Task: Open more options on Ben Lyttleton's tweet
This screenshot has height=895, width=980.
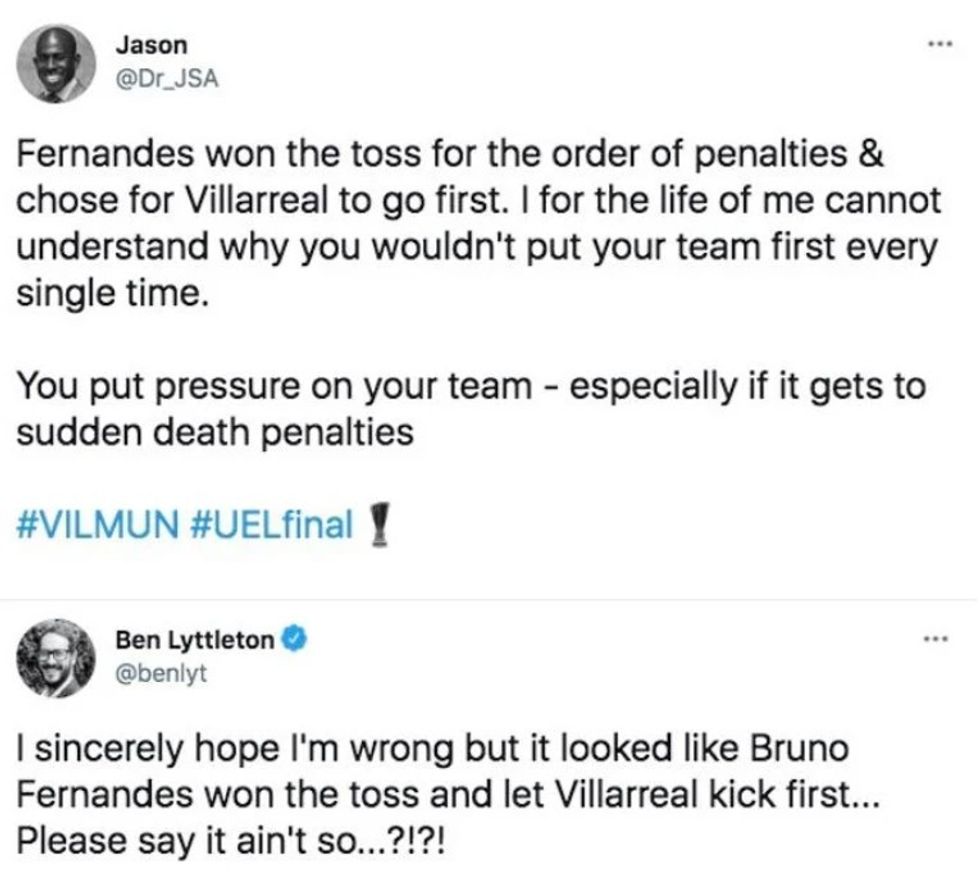Action: click(936, 636)
